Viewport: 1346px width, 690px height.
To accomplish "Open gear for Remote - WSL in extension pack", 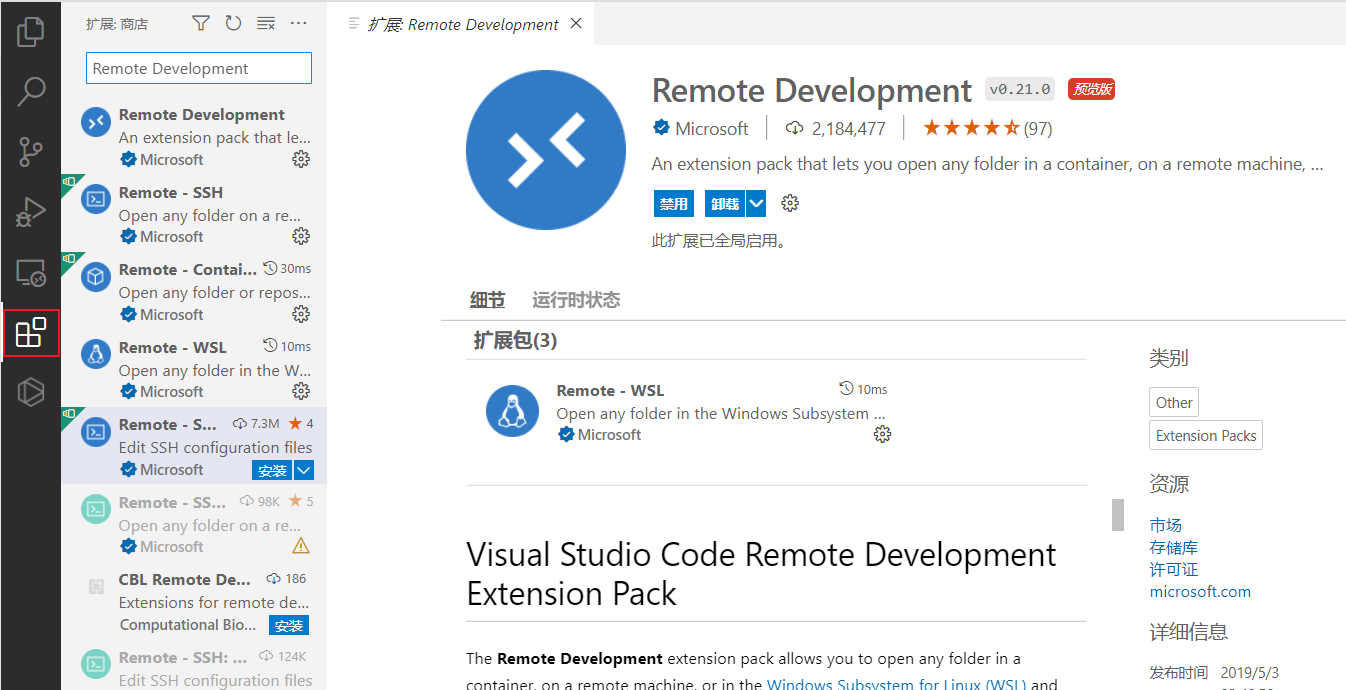I will pyautogui.click(x=882, y=434).
